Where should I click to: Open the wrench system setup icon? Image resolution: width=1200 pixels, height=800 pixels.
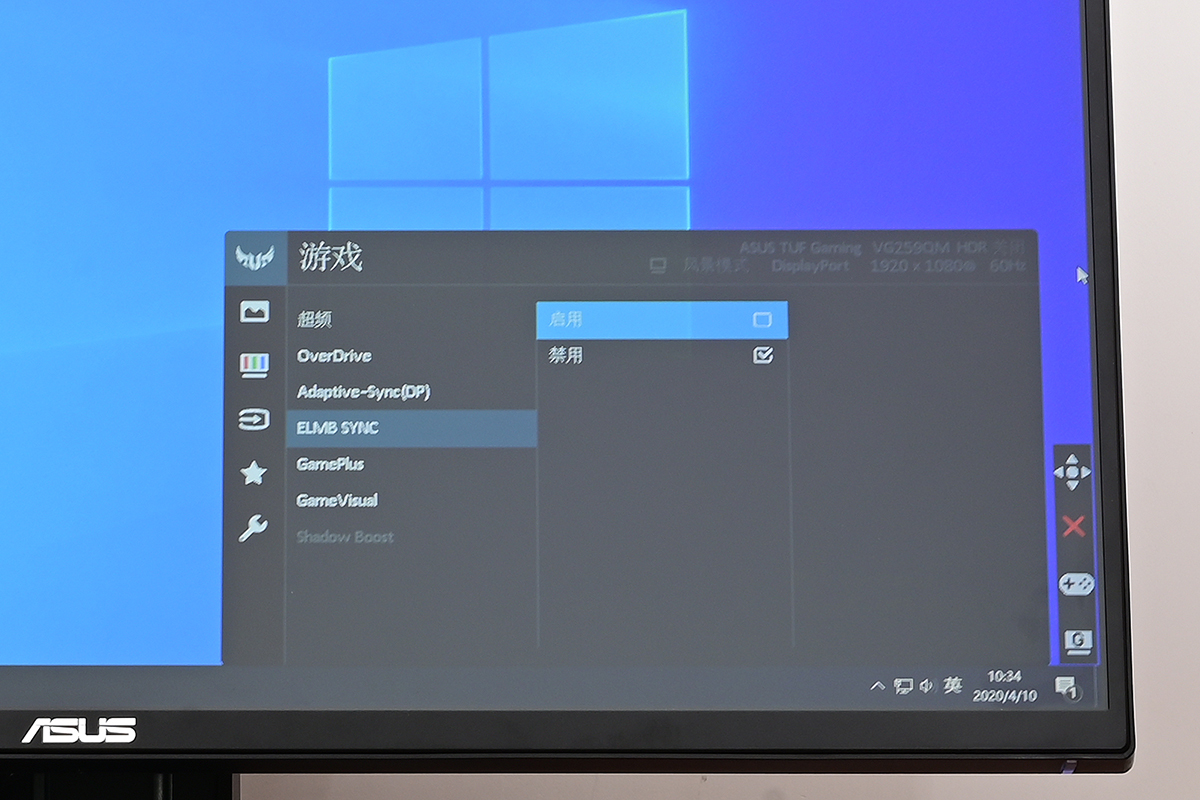click(254, 528)
